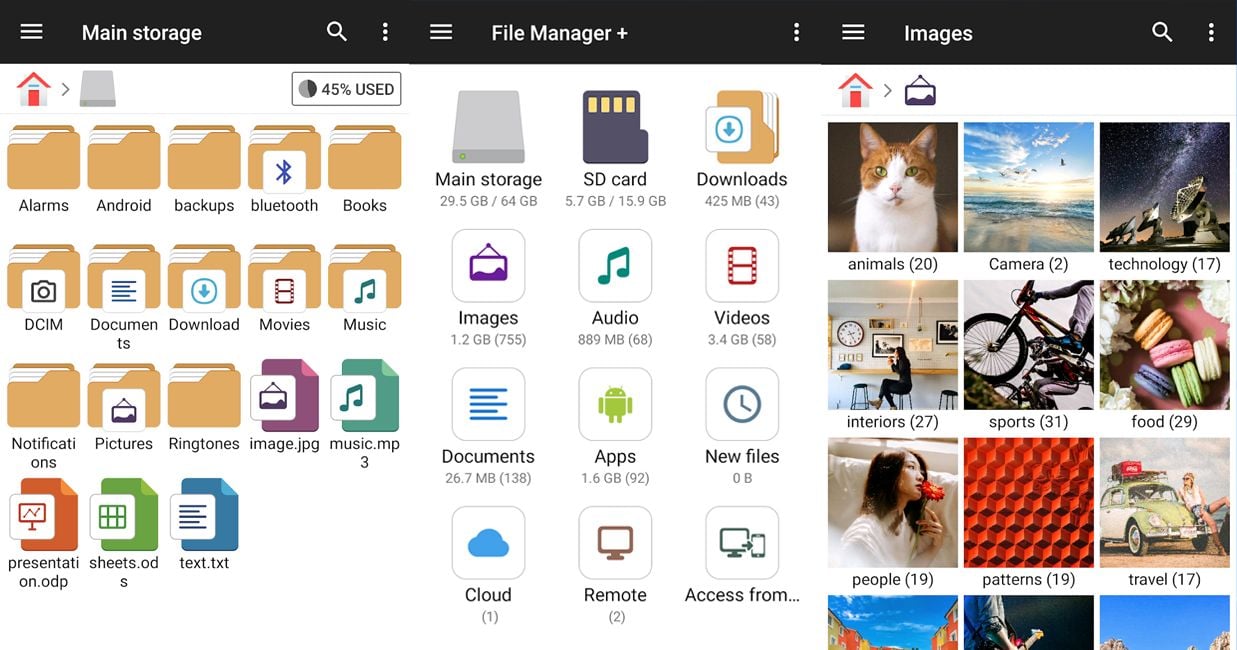Open the Notifications folder

[44, 415]
